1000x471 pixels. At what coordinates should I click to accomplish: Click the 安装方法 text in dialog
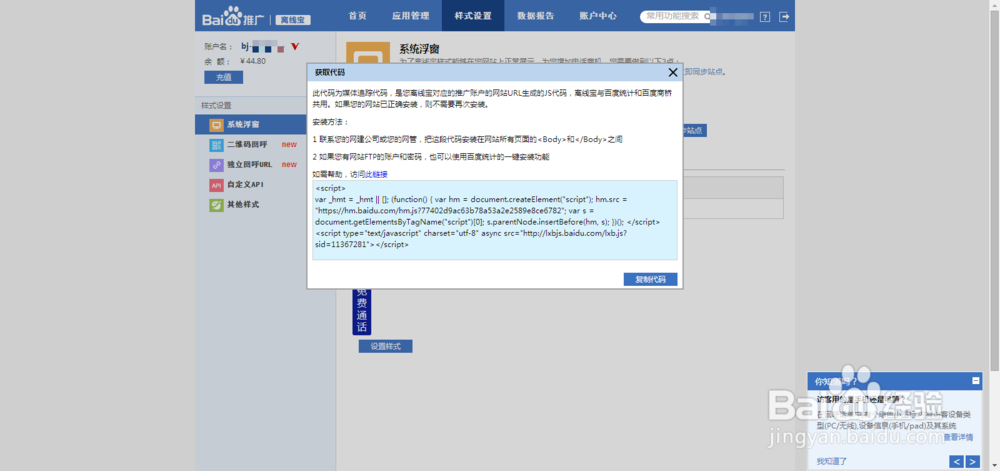tap(331, 122)
